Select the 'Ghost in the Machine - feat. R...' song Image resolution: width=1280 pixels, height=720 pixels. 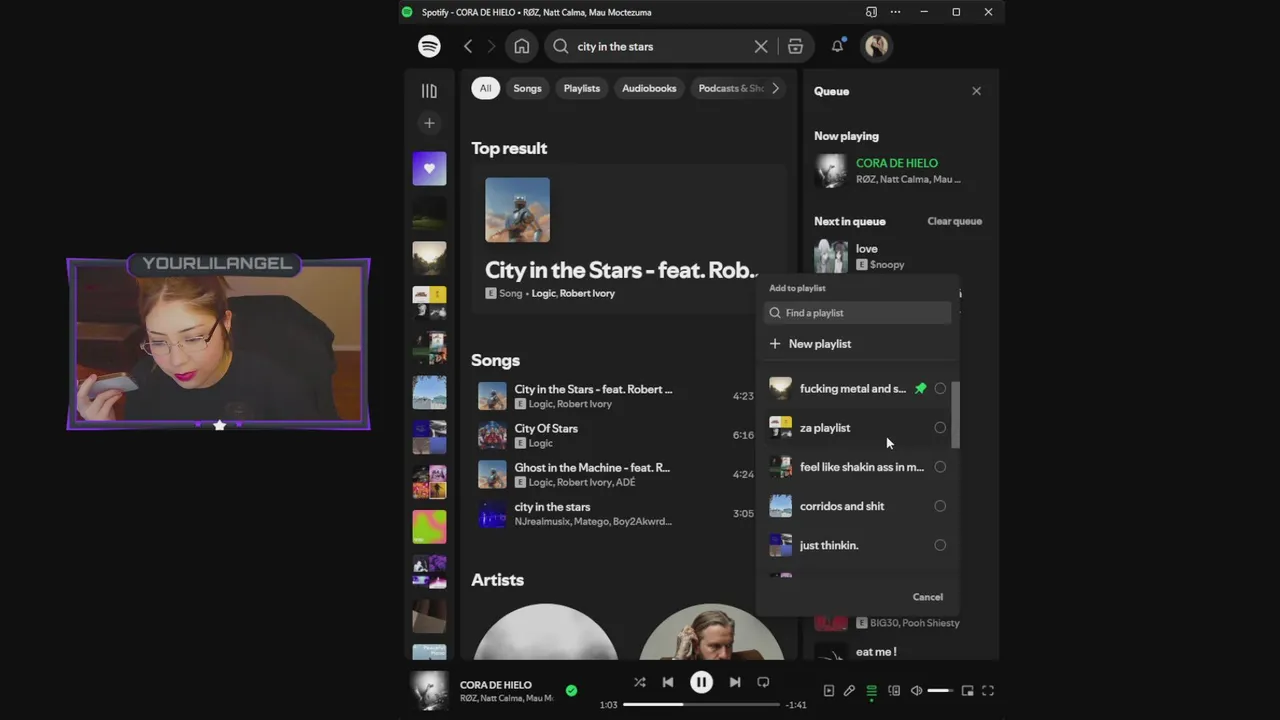click(x=617, y=474)
